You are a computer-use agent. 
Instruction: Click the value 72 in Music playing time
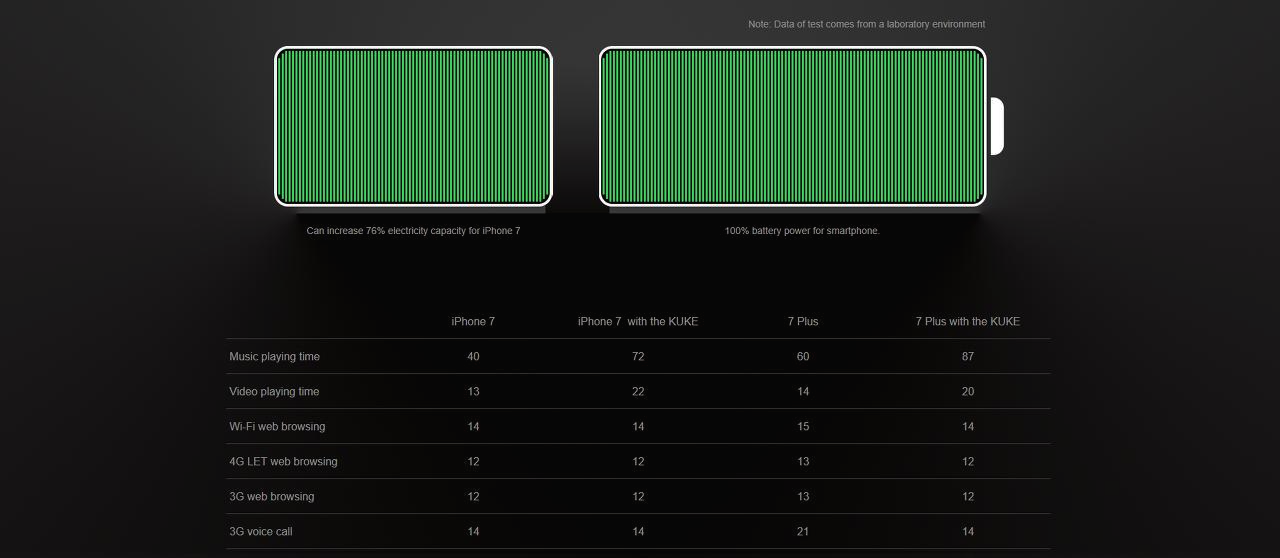click(638, 356)
